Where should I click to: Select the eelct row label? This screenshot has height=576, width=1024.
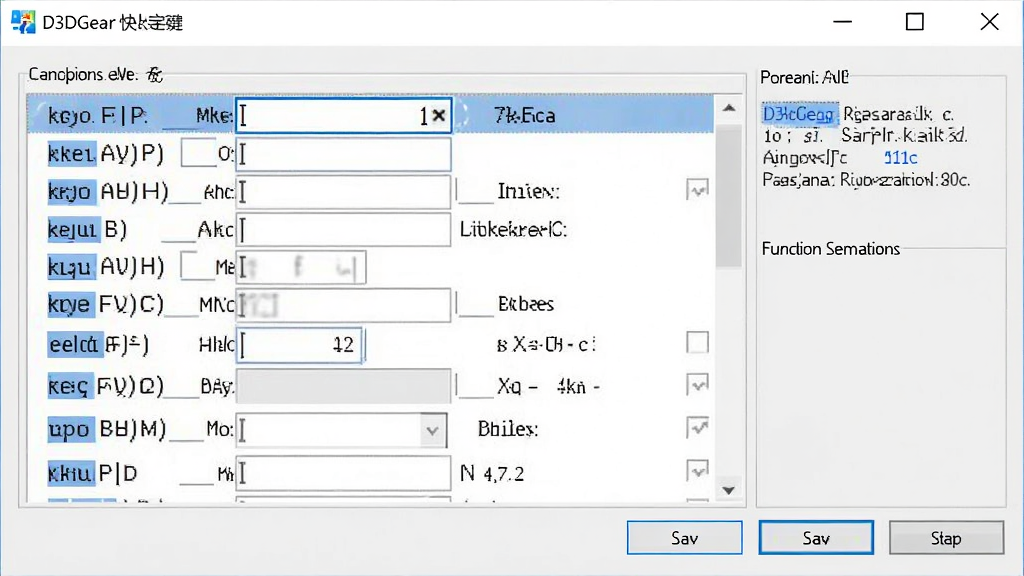[x=98, y=344]
